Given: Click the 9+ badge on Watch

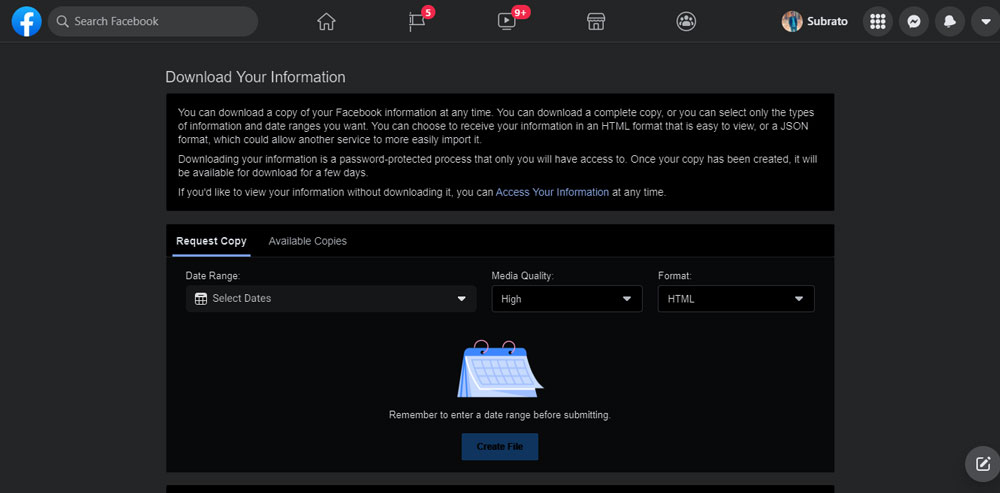Looking at the screenshot, I should tap(521, 11).
